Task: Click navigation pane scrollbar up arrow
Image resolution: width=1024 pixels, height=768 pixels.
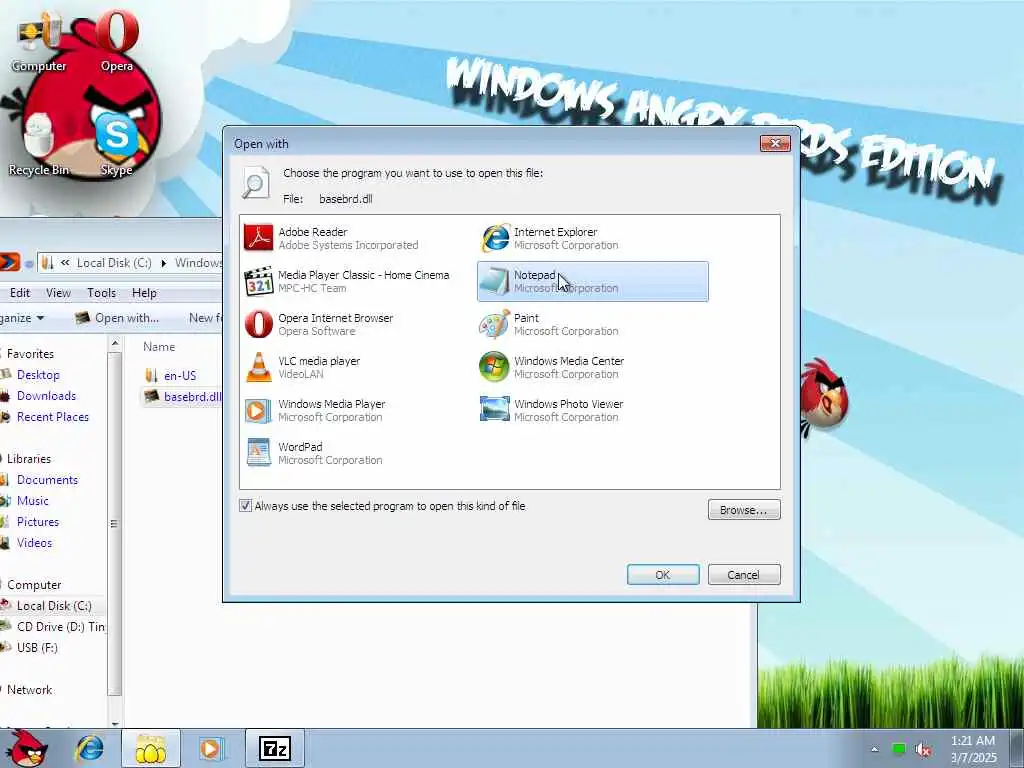Action: coord(115,344)
